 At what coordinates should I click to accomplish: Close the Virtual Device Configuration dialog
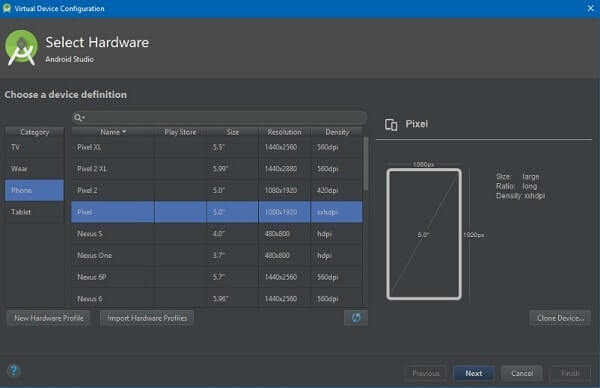point(590,8)
